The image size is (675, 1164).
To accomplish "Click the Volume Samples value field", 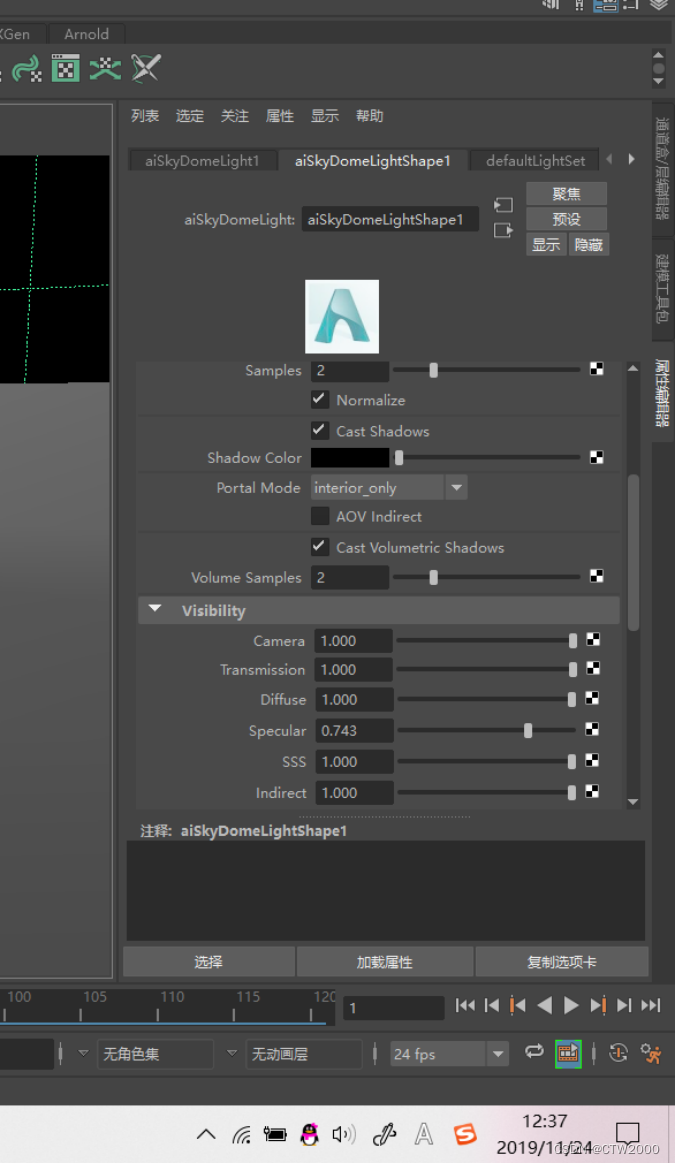I will (x=350, y=578).
